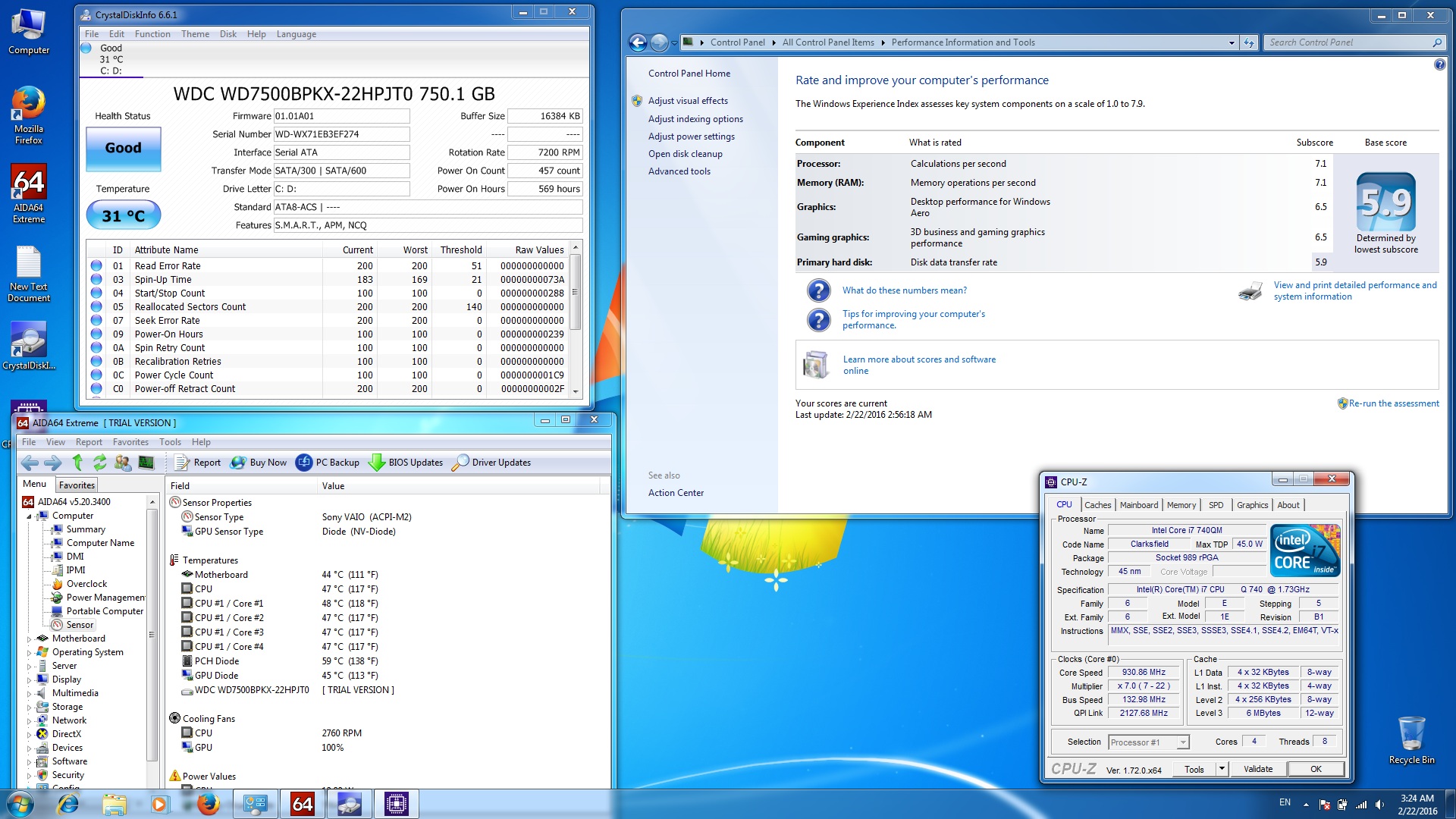Open the CrystalDiskInfo Function menu
The height and width of the screenshot is (819, 1456).
[152, 34]
